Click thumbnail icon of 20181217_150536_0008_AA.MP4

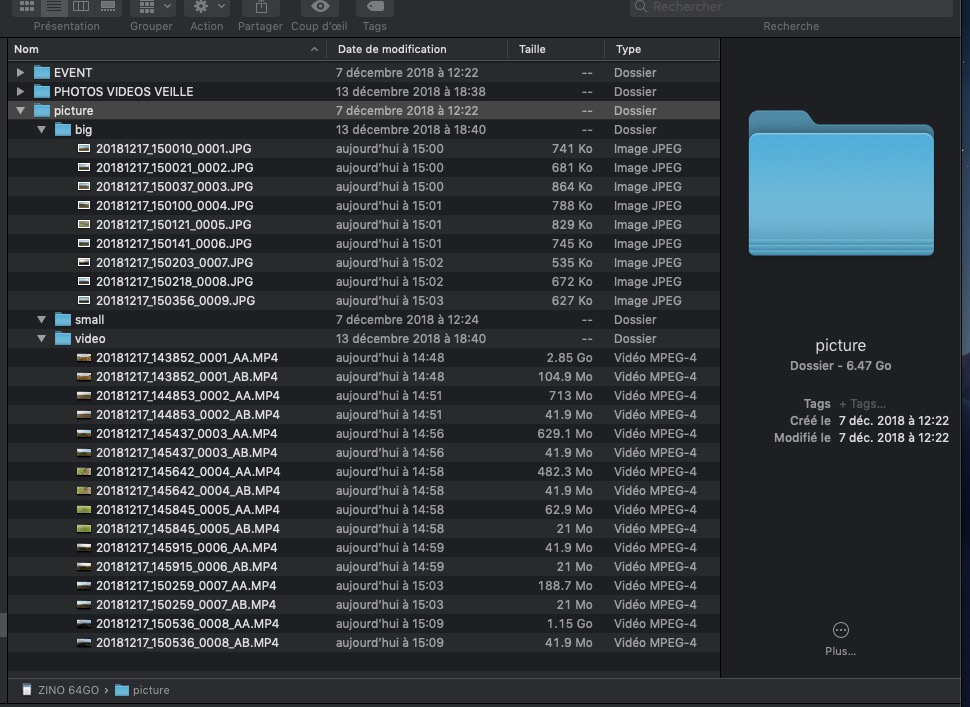click(x=84, y=624)
